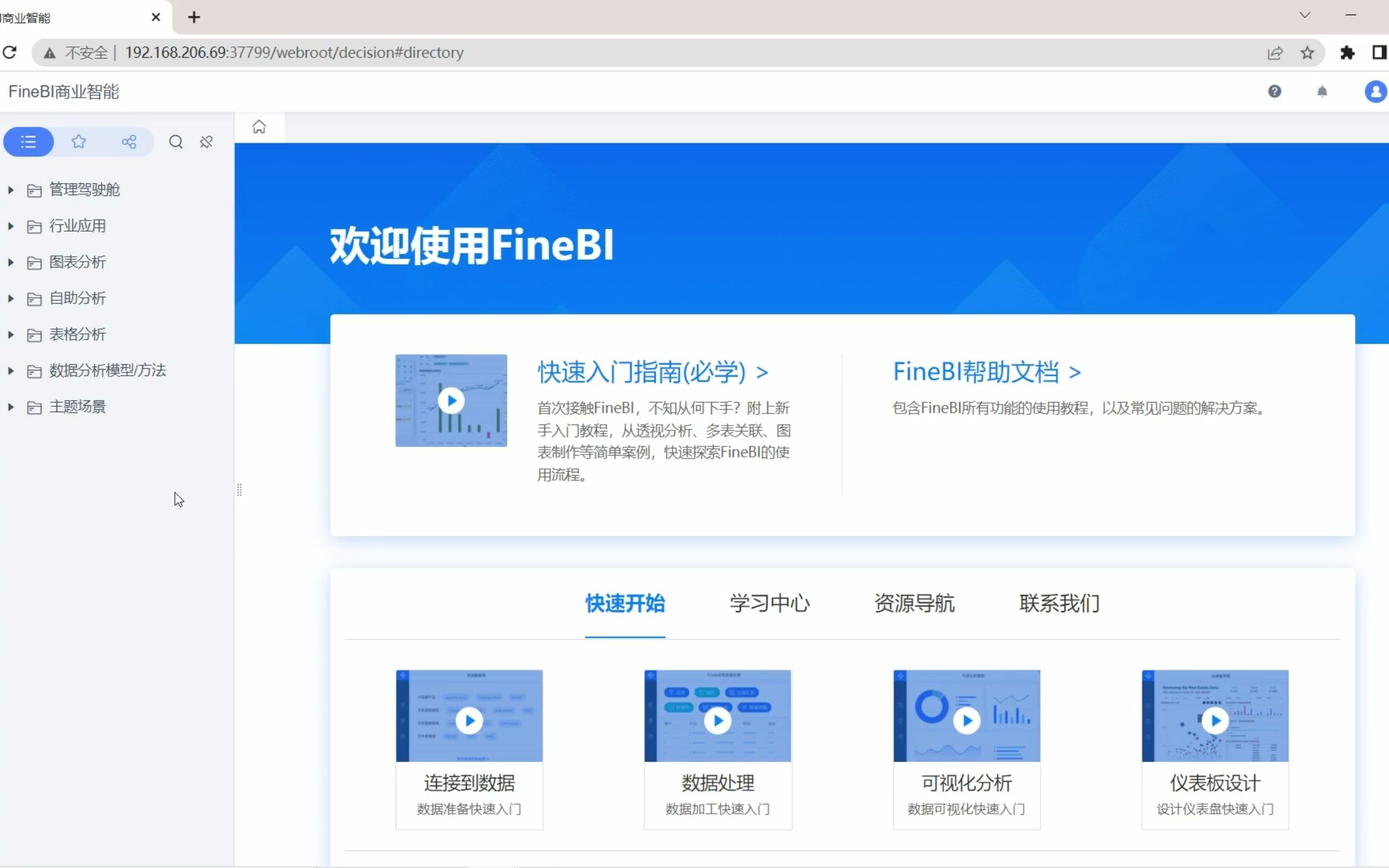Screen dimensions: 1389x868
Task: Click the FineBI商业智能 header title
Action: click(x=64, y=92)
